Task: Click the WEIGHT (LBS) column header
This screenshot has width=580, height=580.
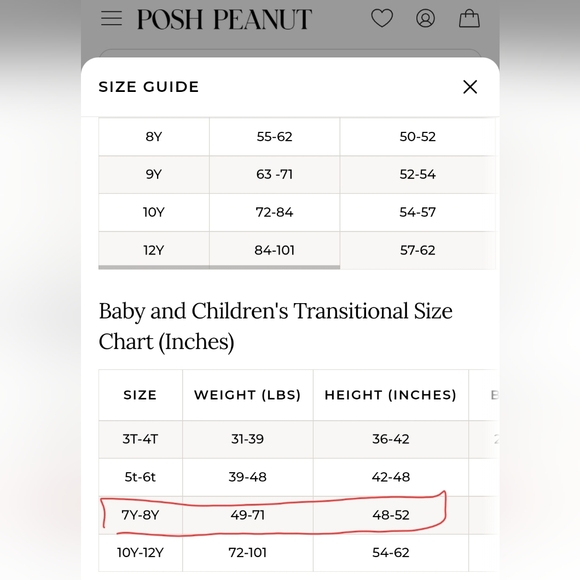Action: [247, 395]
